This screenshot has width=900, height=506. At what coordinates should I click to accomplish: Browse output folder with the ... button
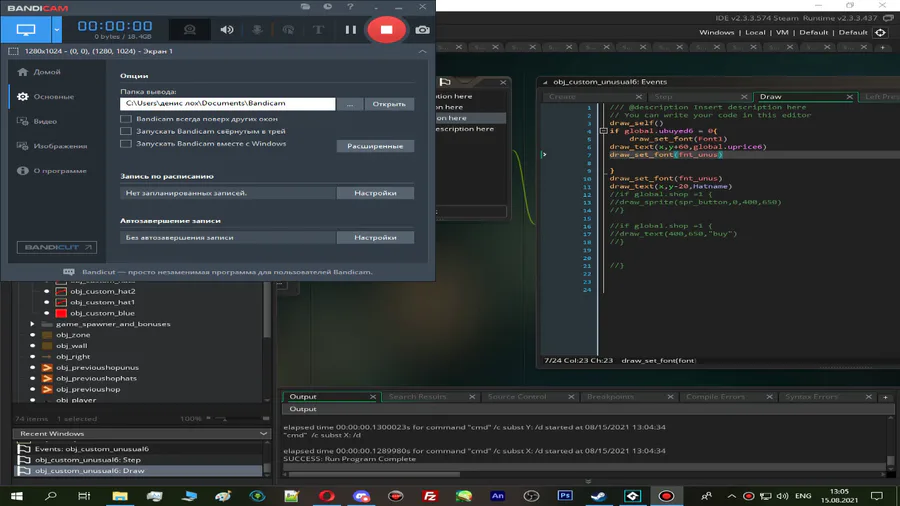pyautogui.click(x=350, y=104)
